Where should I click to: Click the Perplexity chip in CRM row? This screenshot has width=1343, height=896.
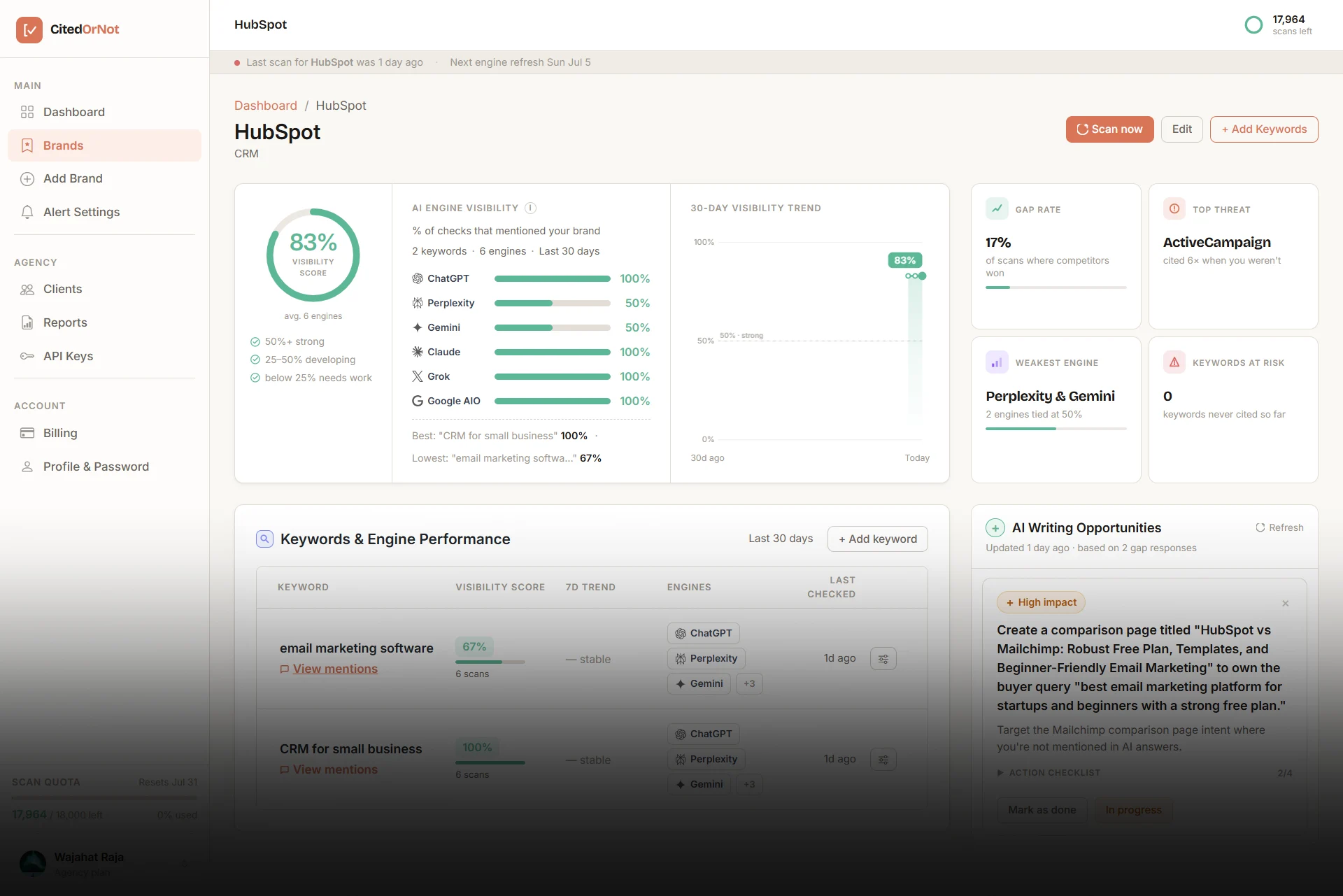(706, 759)
